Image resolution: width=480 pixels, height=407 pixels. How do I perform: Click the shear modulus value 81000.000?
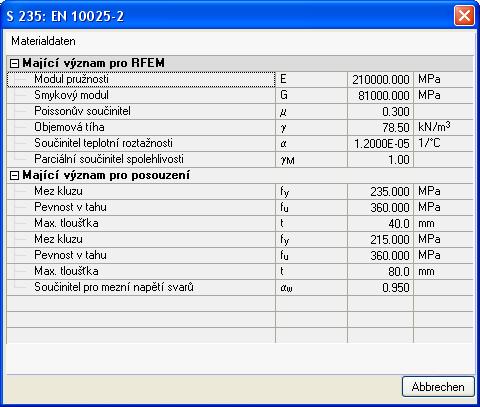(x=380, y=96)
